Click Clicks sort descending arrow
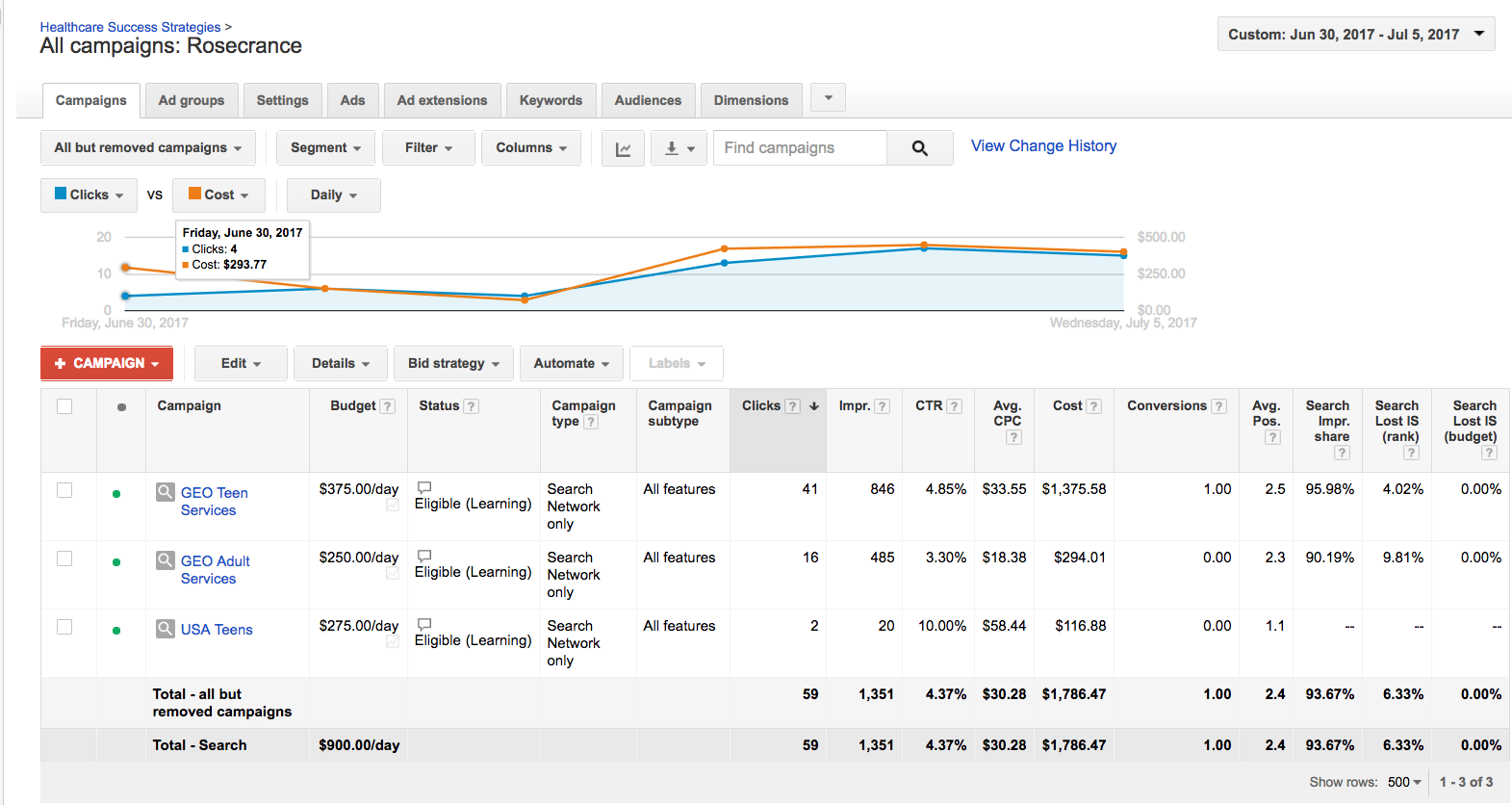1512x805 pixels. [814, 406]
